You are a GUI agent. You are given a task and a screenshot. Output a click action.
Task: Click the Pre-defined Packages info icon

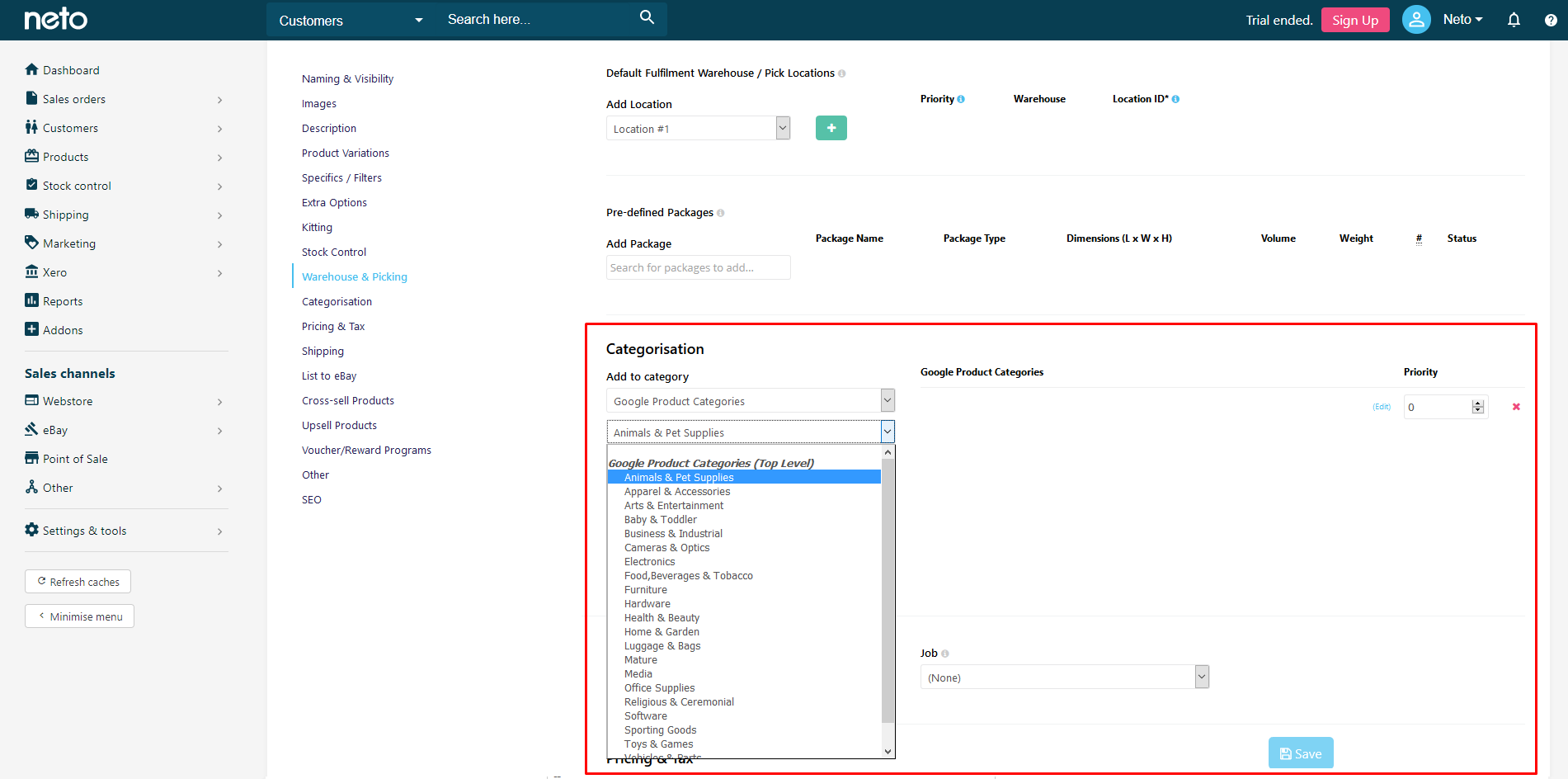point(721,213)
